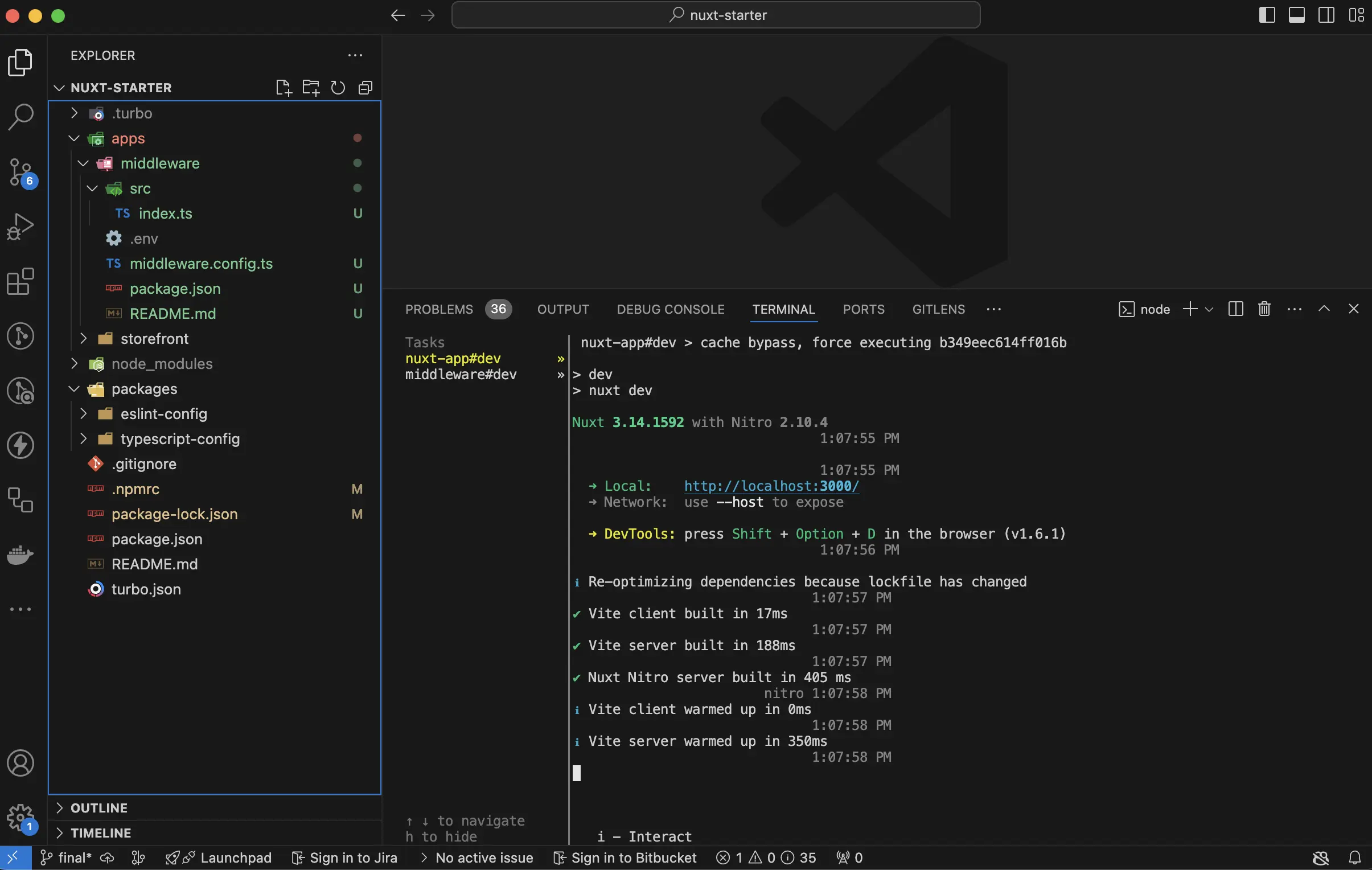The image size is (1372, 870).
Task: Open the terminal profile dropdown chevron
Action: (1210, 309)
